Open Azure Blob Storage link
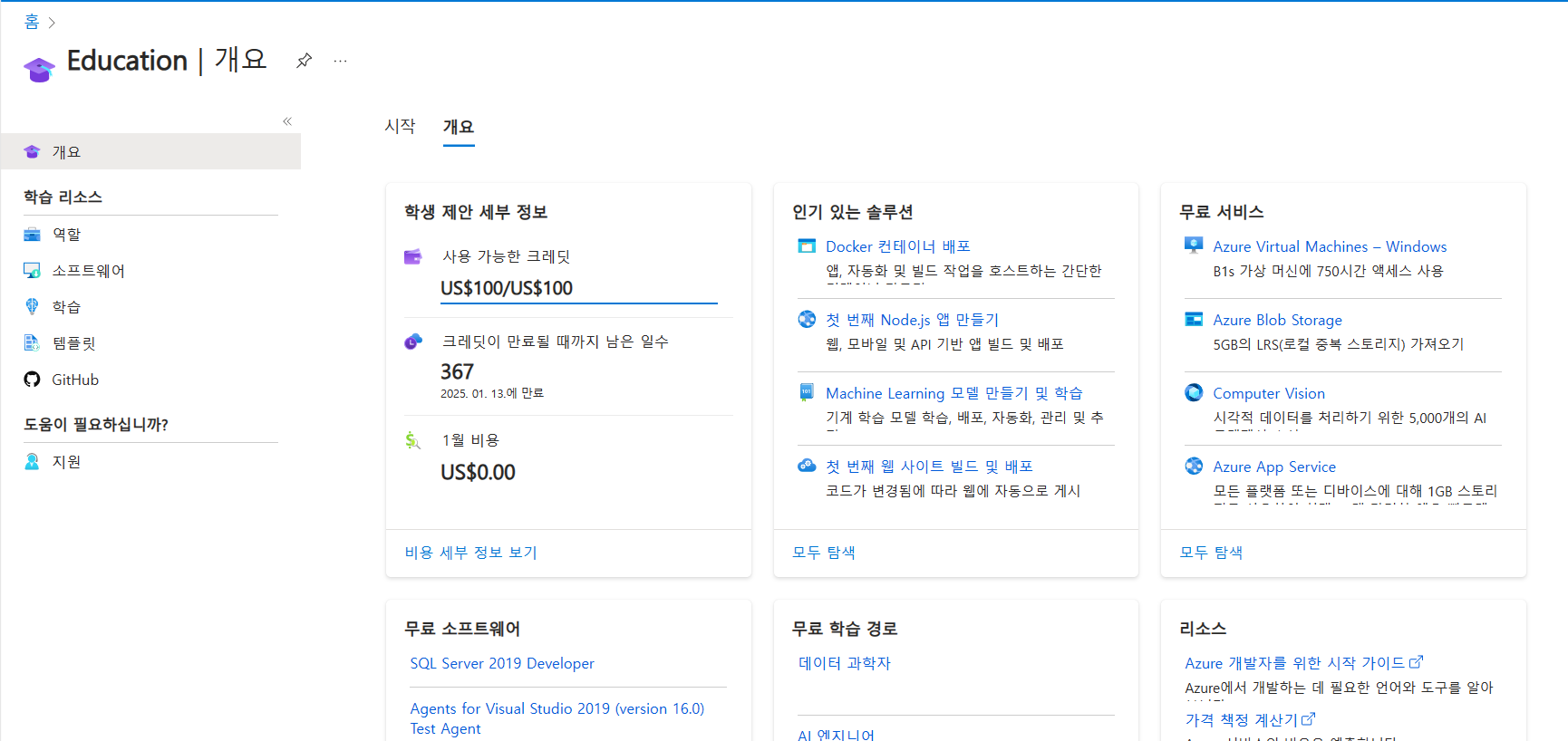Viewport: 1568px width, 741px height. (x=1277, y=320)
